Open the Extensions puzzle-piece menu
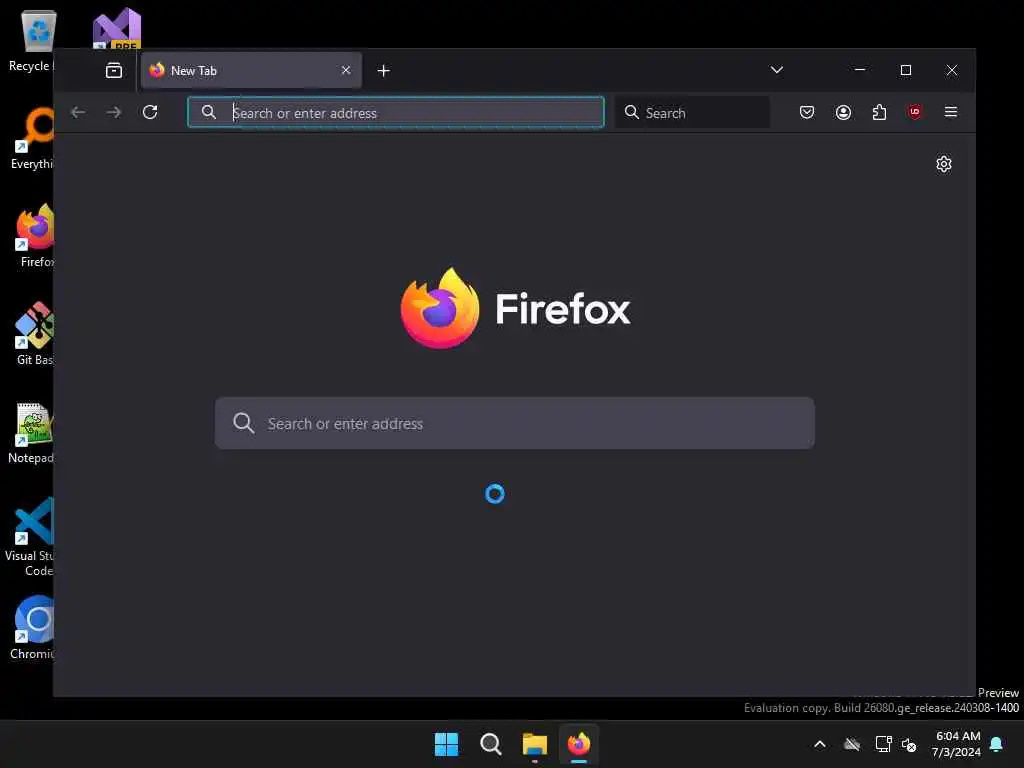This screenshot has width=1024, height=768. coord(879,112)
